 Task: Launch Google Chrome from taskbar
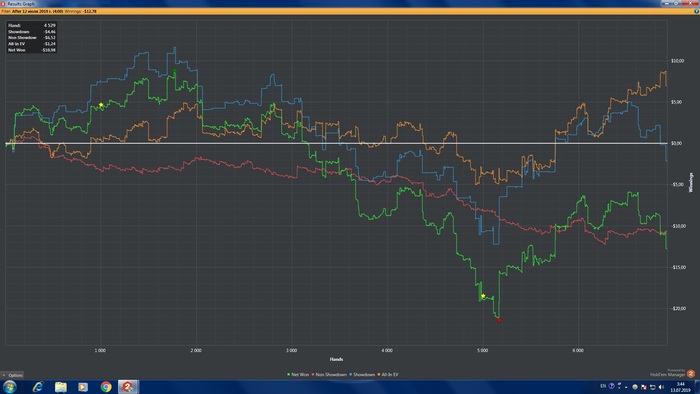[106, 387]
